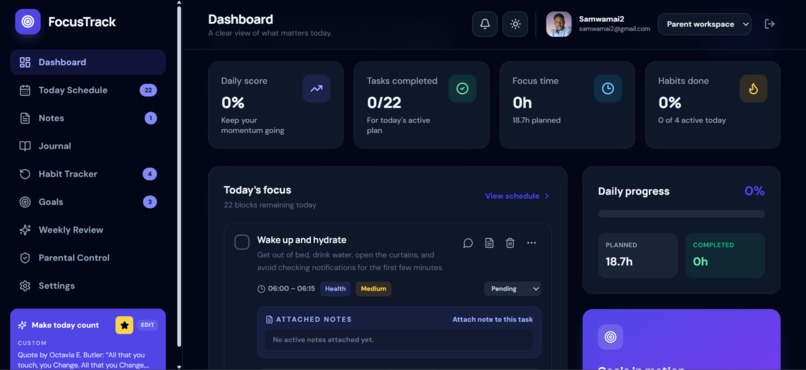Toggle light theme sun icon
The height and width of the screenshot is (370, 806).
point(515,24)
